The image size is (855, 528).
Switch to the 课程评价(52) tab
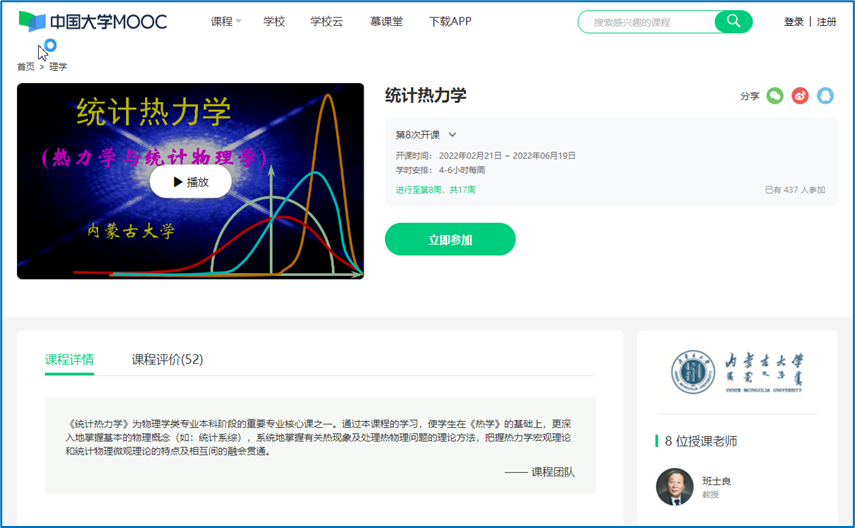click(167, 359)
